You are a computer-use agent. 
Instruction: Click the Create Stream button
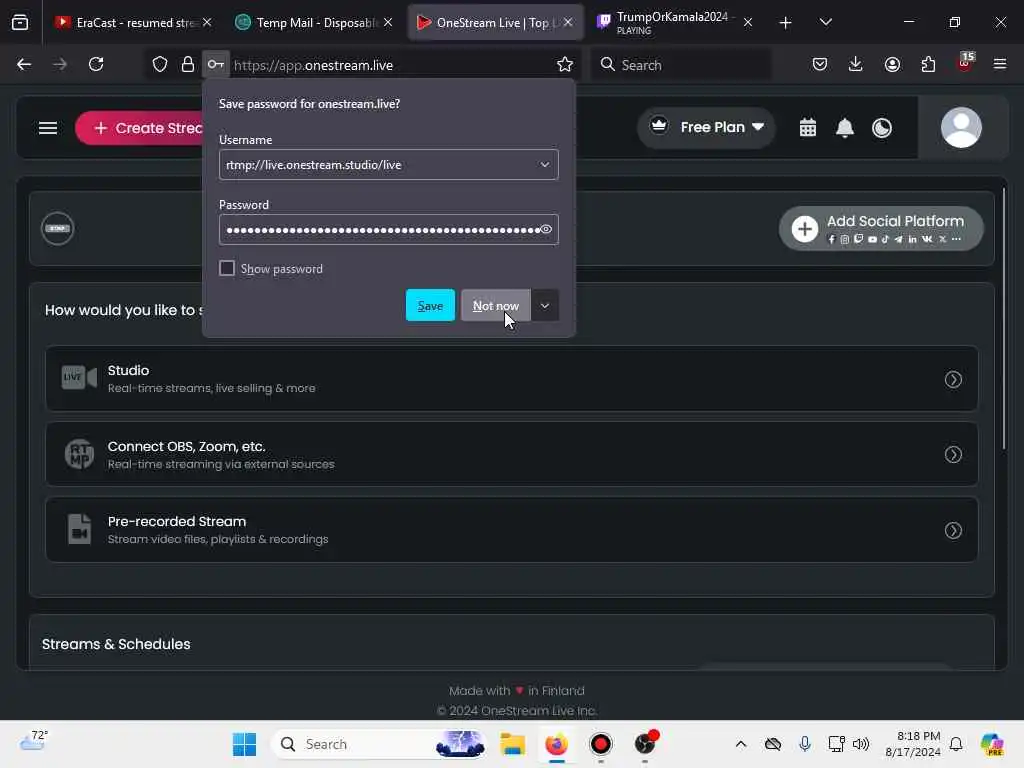point(140,128)
